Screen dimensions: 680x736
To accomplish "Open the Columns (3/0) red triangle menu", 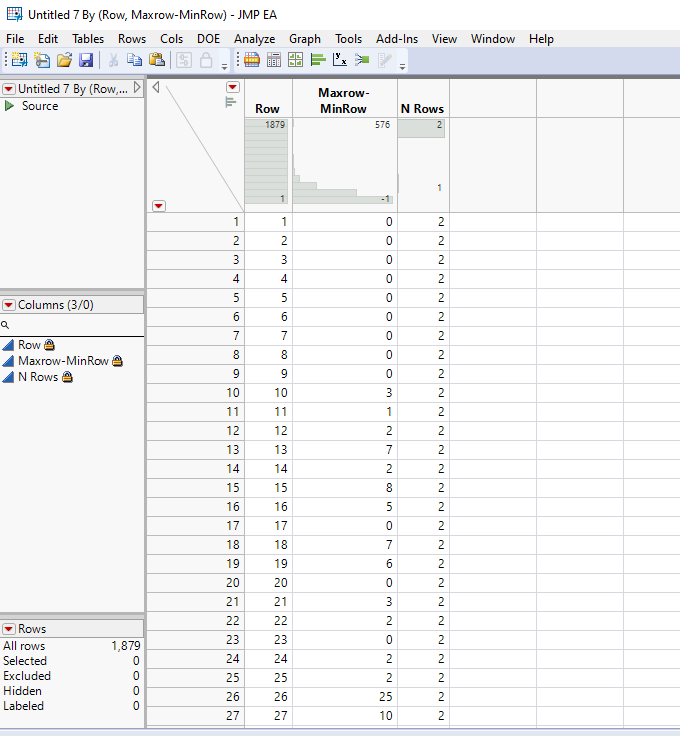I will (x=9, y=305).
